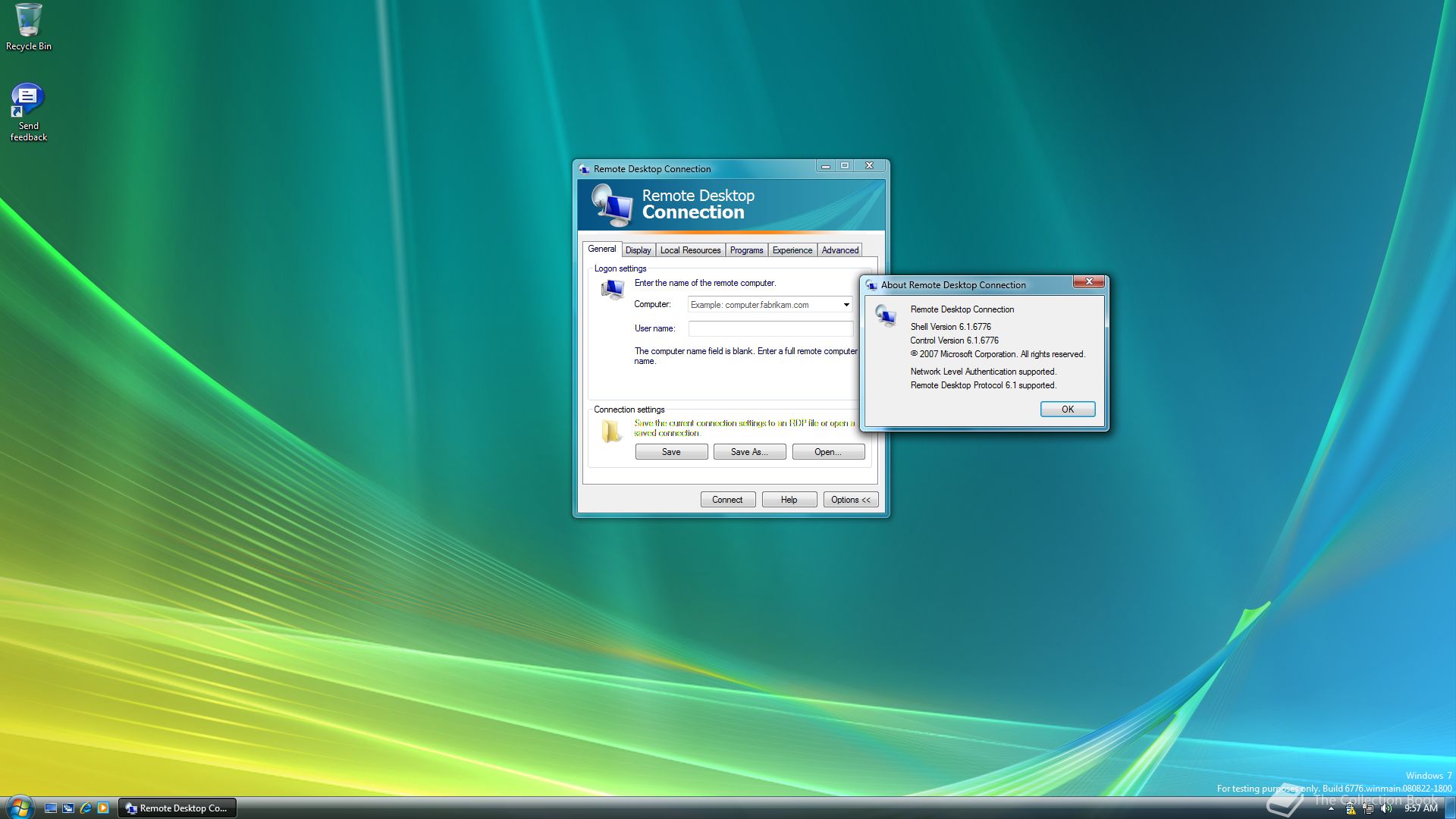This screenshot has height=819, width=1456.
Task: Click the lighthouse warning tray icon
Action: tap(1351, 809)
